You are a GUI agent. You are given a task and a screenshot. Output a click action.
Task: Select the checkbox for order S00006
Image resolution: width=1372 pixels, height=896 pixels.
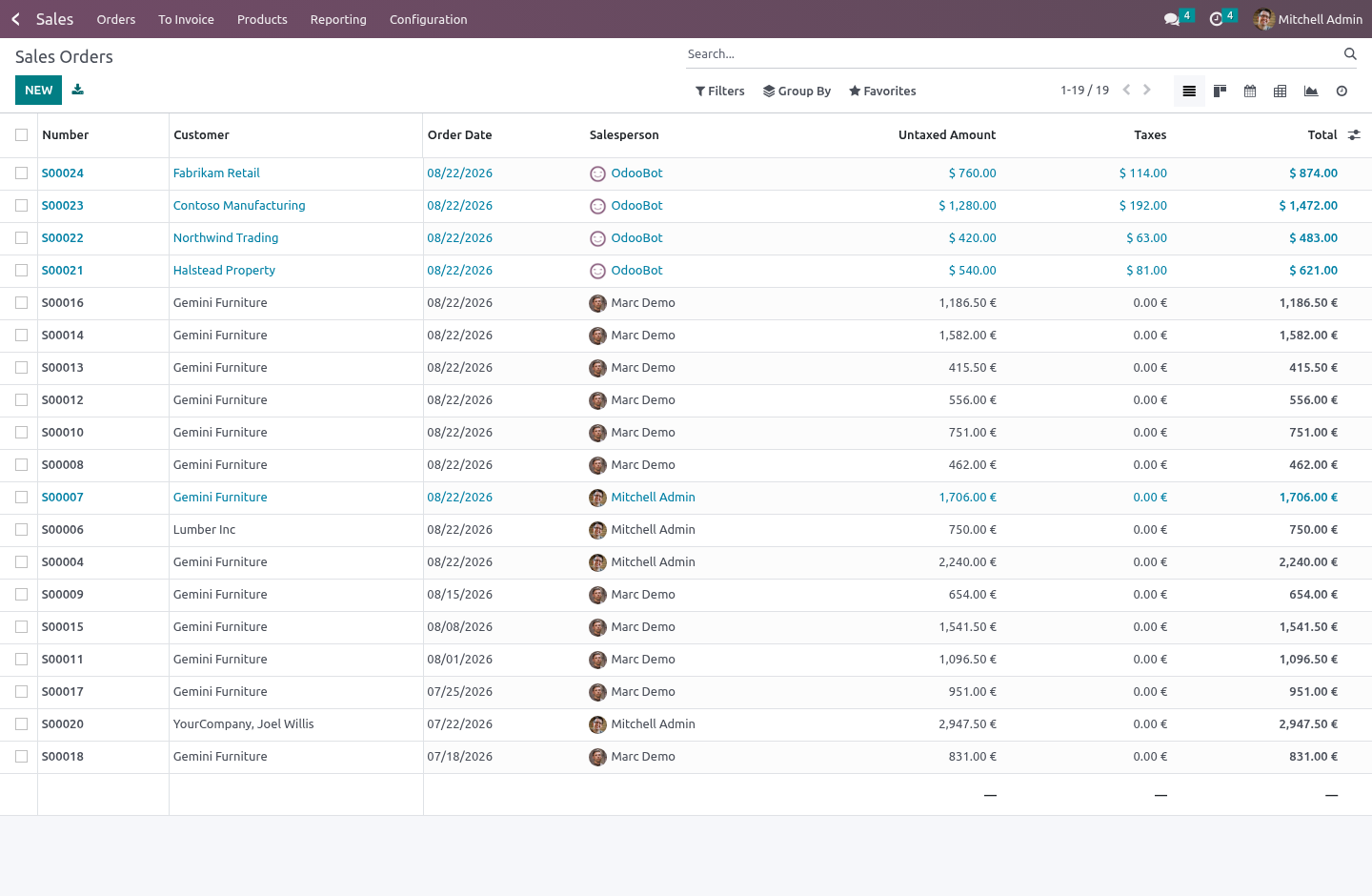[x=21, y=530]
